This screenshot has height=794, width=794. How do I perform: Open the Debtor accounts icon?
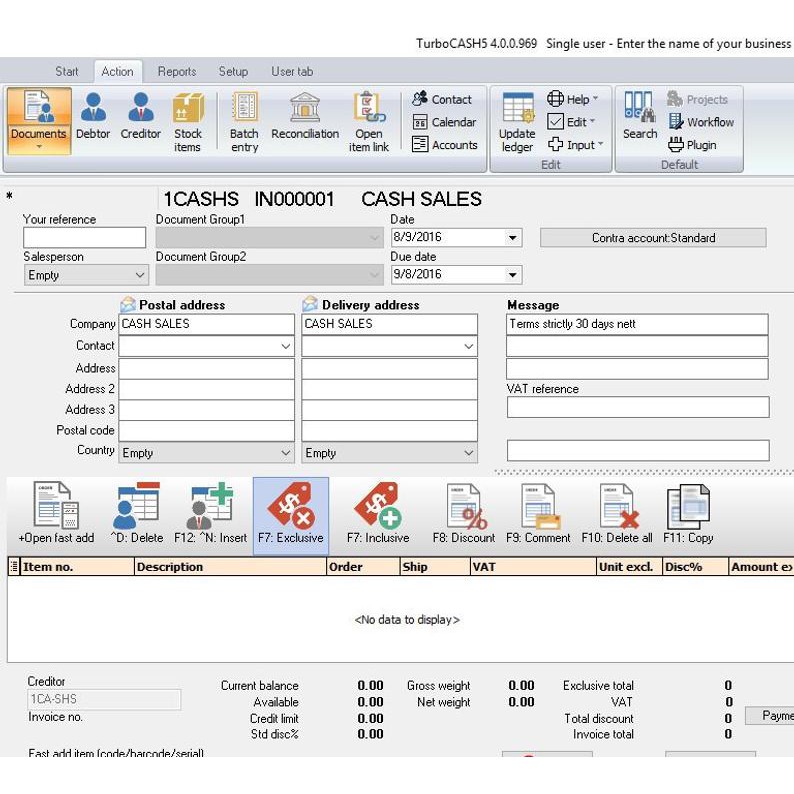coord(93,118)
